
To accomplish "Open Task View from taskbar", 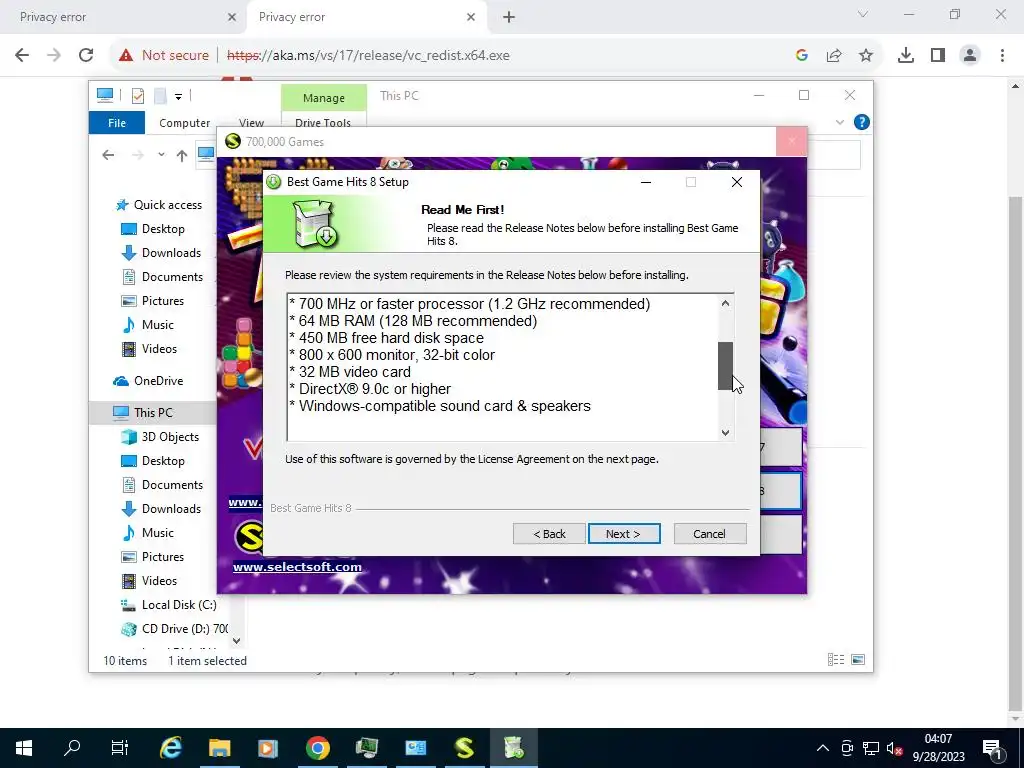I will pos(120,748).
